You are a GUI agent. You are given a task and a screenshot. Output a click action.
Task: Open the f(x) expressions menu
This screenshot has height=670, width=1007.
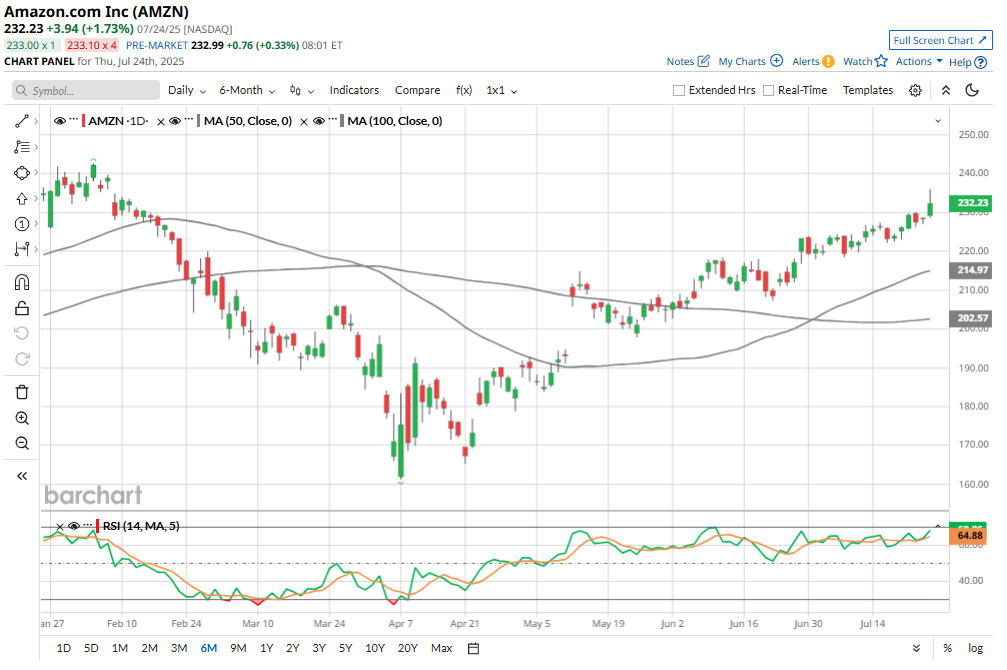464,91
